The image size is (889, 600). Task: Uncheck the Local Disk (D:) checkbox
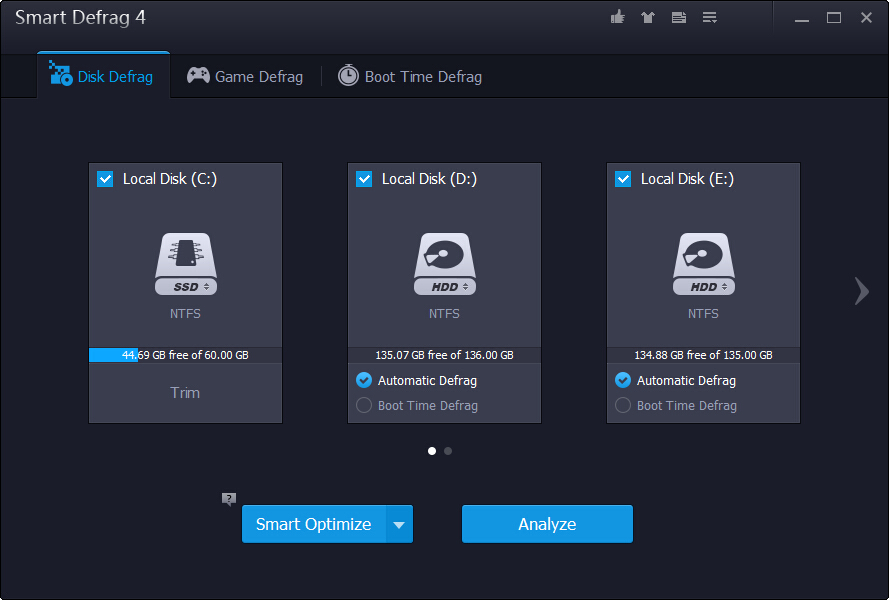click(364, 179)
